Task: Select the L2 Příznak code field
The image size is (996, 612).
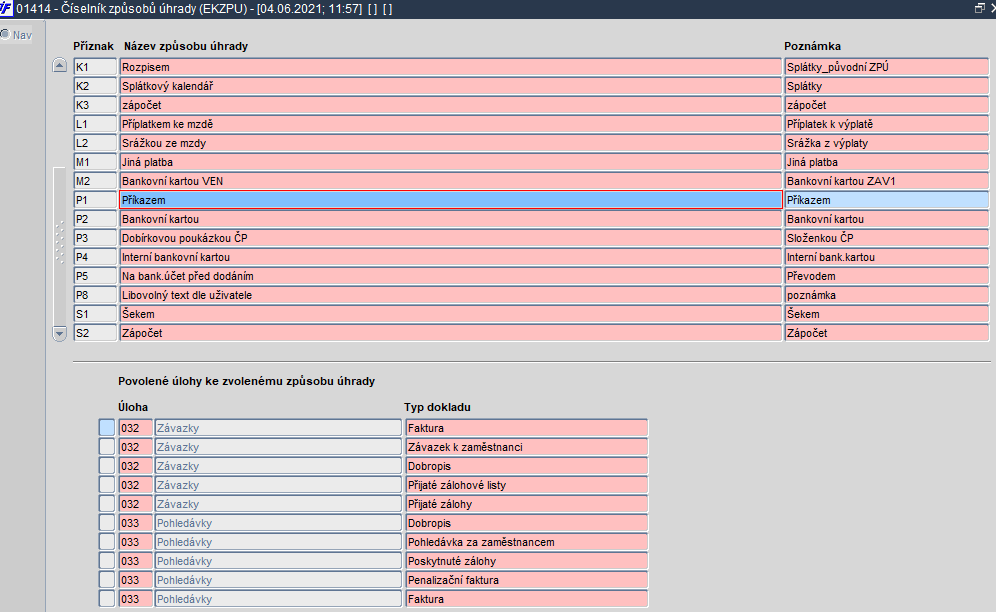Action: 95,143
